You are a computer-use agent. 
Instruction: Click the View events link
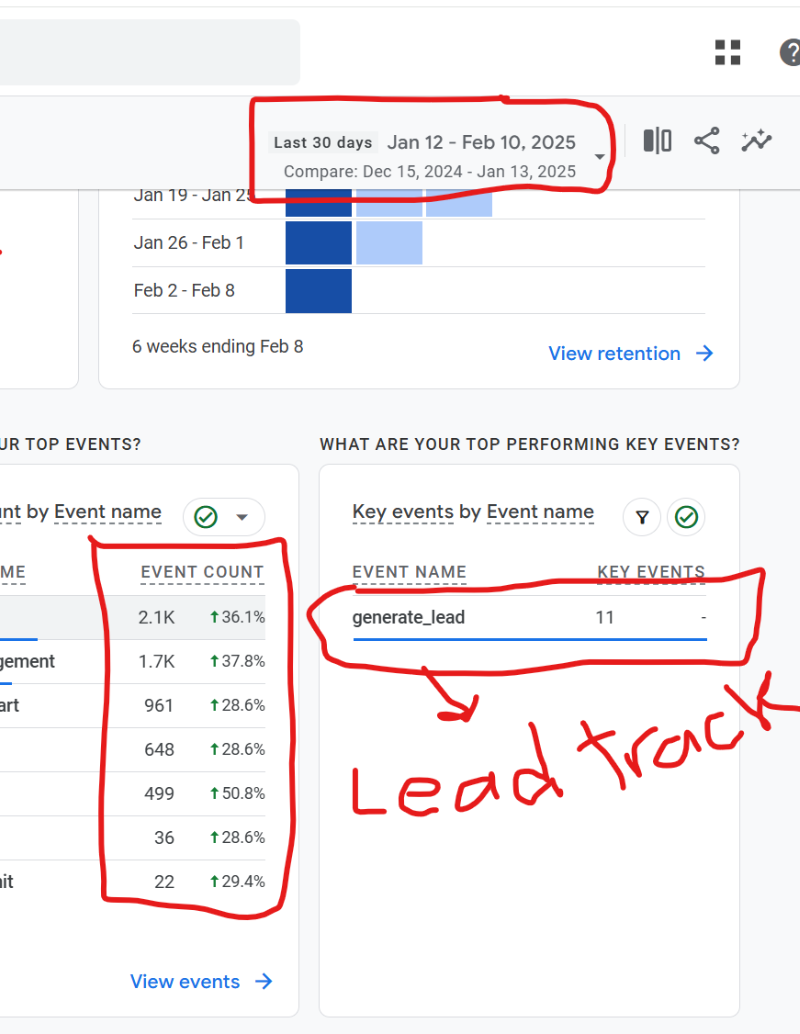pos(186,981)
